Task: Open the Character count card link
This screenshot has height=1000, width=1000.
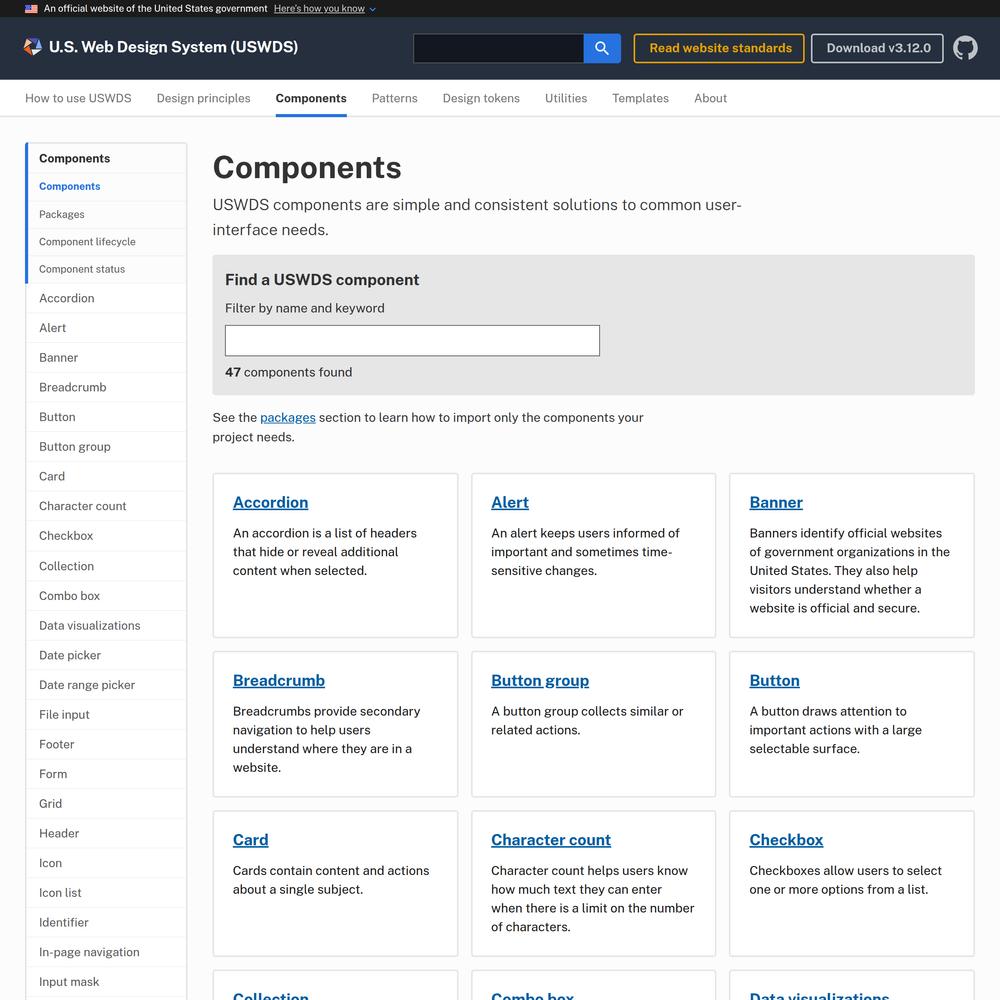Action: pyautogui.click(x=551, y=840)
